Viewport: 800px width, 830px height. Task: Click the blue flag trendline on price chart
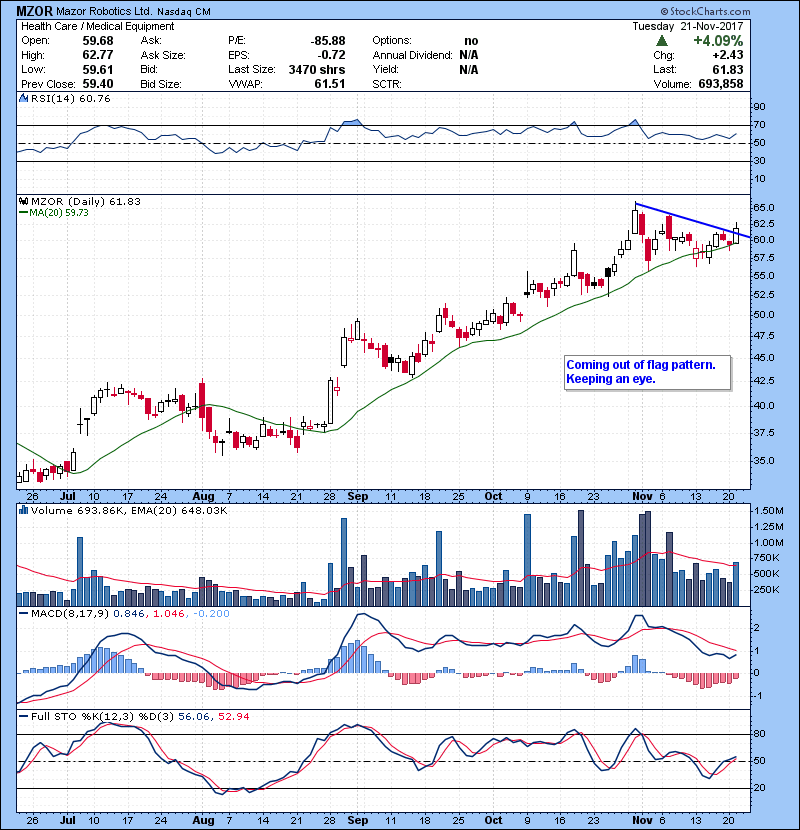(693, 220)
